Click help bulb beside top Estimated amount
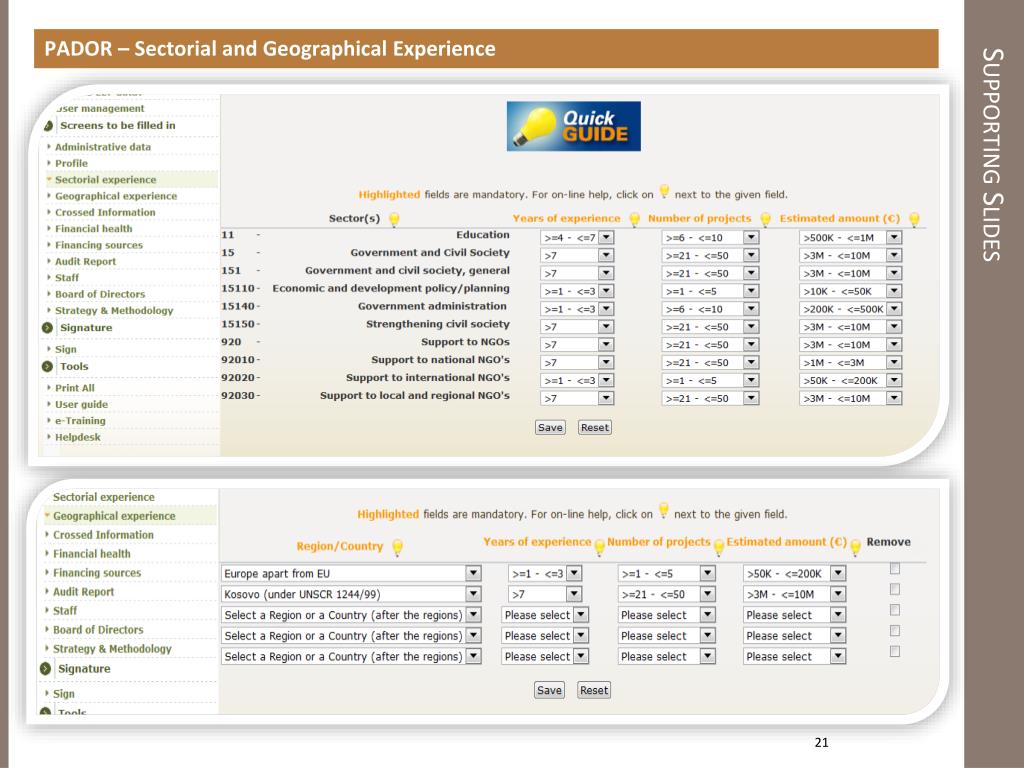This screenshot has width=1024, height=768. coord(914,219)
